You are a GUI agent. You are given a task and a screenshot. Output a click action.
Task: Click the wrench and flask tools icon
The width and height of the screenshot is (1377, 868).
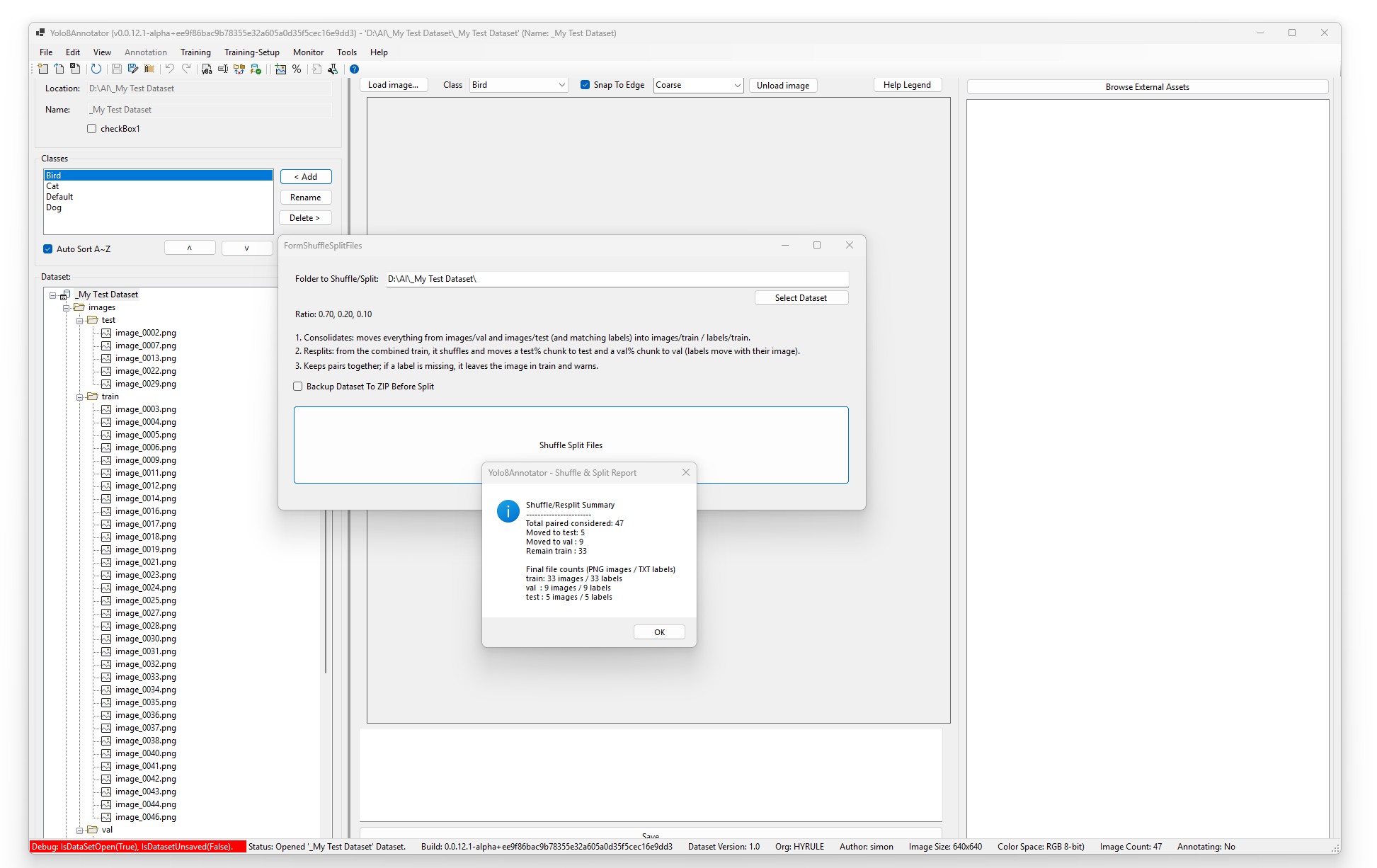333,69
